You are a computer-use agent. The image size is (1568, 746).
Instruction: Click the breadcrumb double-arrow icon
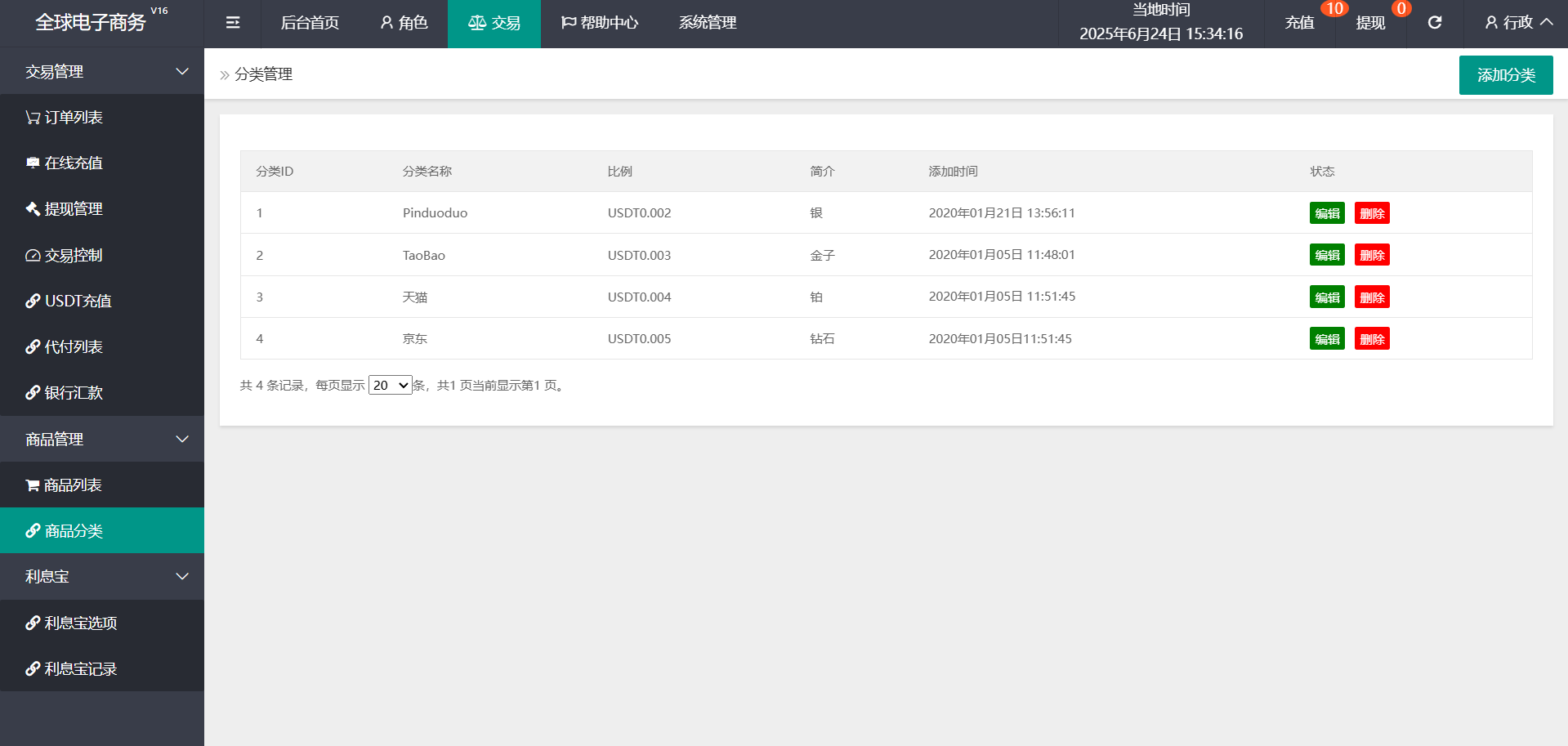tap(225, 75)
